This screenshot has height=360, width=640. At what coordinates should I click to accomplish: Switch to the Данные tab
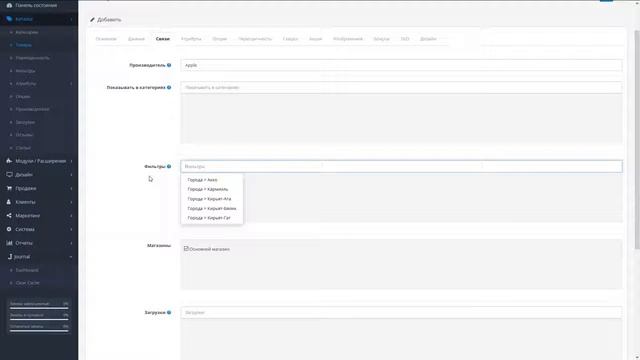click(x=136, y=39)
